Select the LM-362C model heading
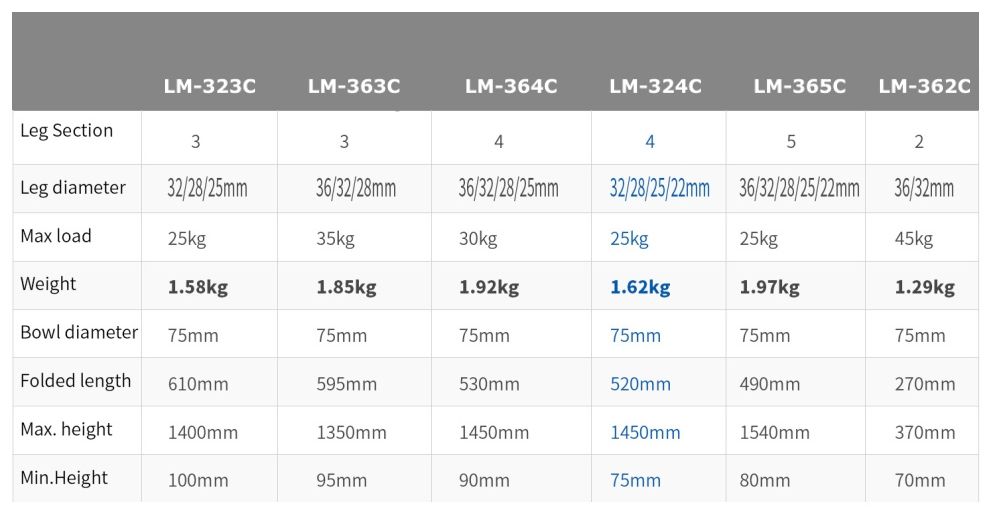986x512 pixels. coord(924,87)
